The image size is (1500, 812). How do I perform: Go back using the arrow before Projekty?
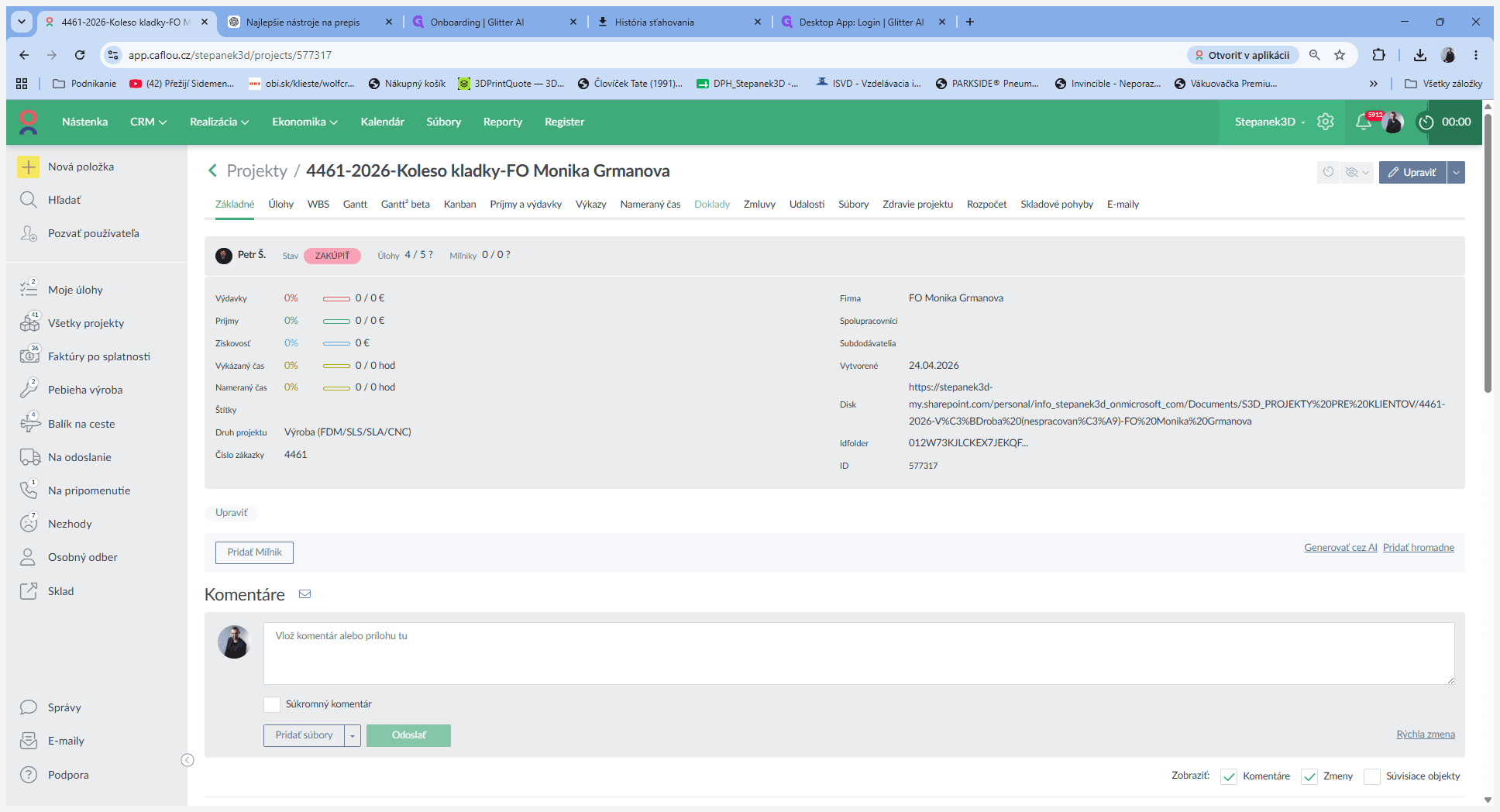pyautogui.click(x=212, y=170)
